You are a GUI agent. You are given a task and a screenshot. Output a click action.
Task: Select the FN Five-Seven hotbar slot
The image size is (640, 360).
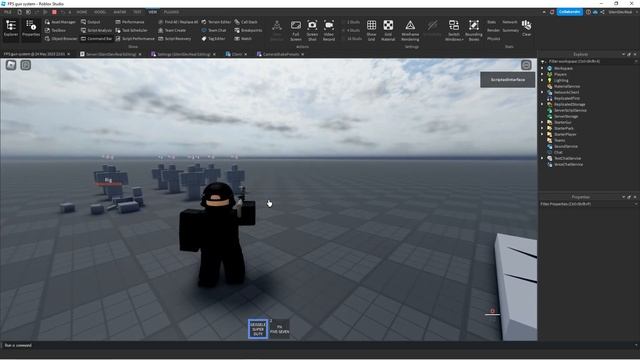[280, 329]
